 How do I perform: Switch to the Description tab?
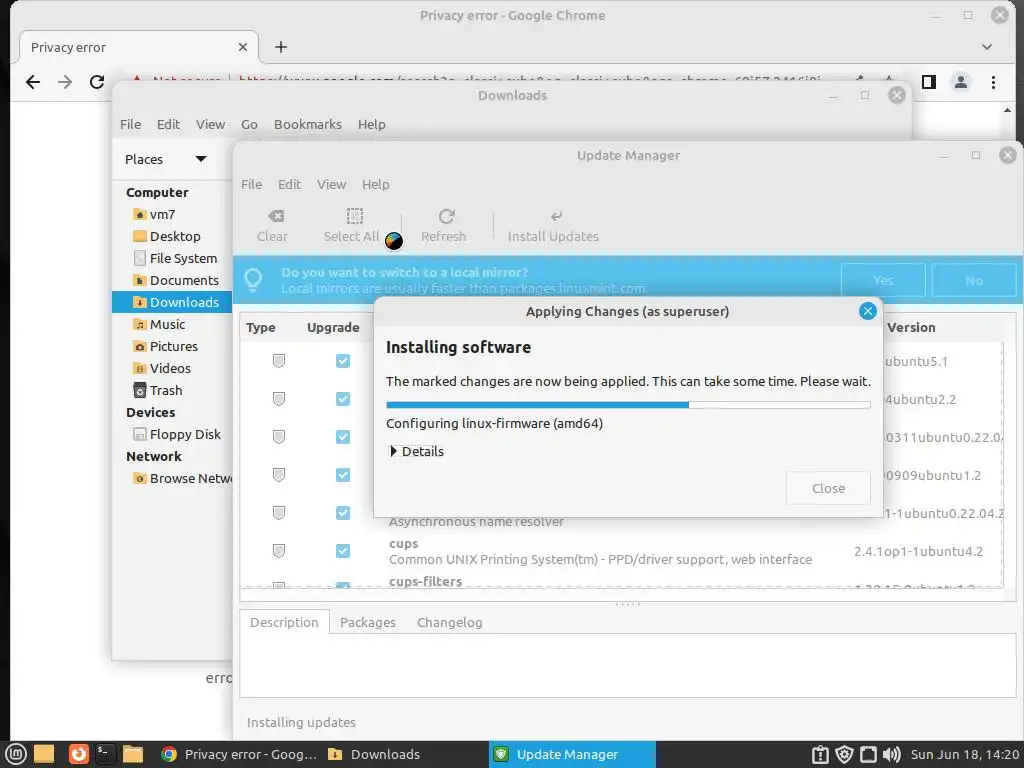(x=284, y=622)
